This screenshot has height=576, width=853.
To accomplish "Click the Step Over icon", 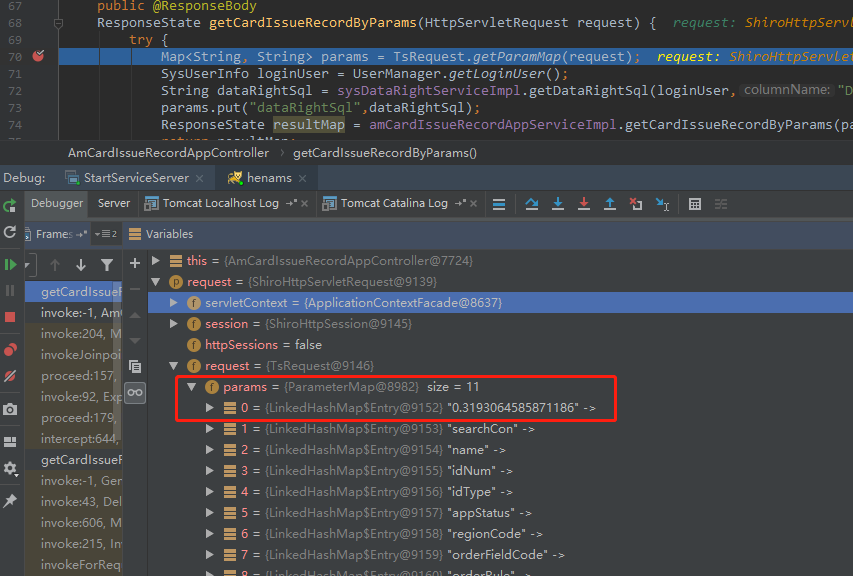I will [x=531, y=203].
